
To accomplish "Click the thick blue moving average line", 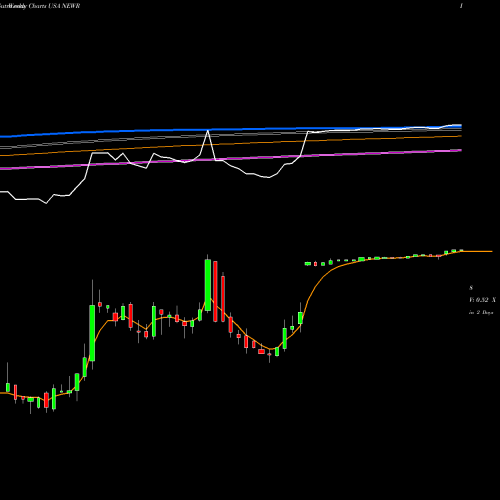I will tap(230, 129).
